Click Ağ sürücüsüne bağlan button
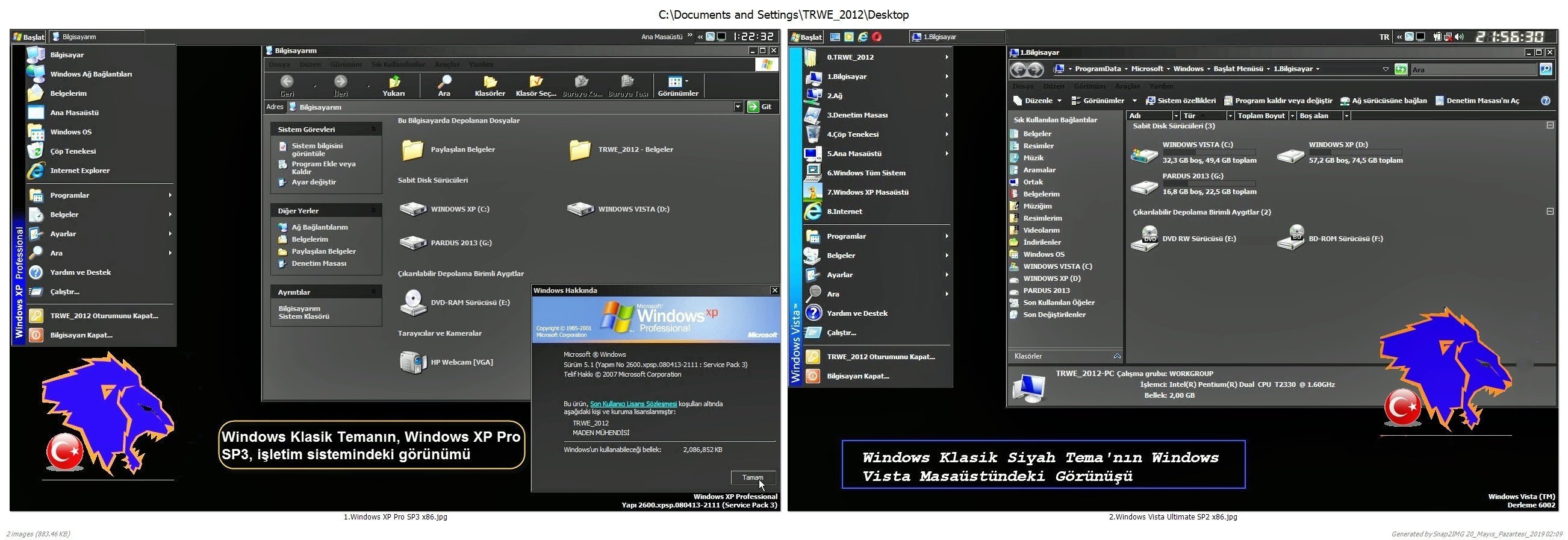 coord(1383,101)
